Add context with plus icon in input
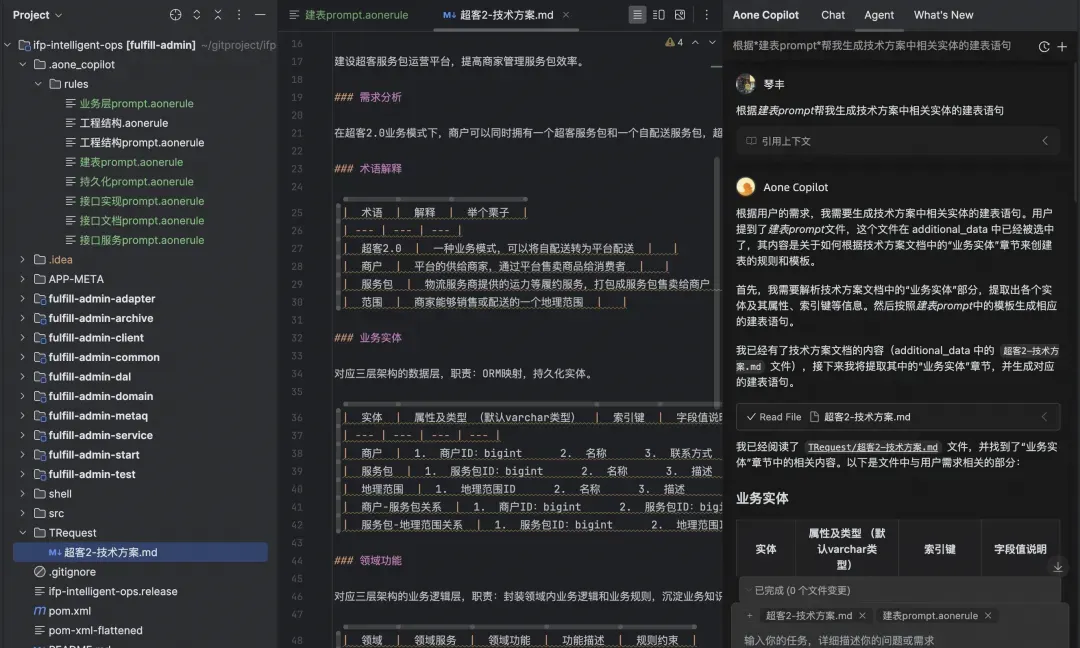Screen dimensions: 1080x648 749,616
